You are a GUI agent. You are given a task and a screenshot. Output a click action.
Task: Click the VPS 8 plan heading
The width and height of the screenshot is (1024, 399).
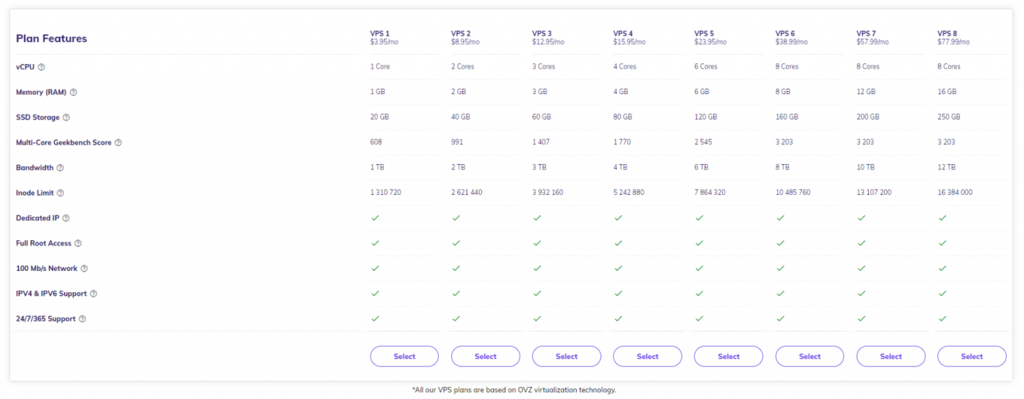[947, 33]
